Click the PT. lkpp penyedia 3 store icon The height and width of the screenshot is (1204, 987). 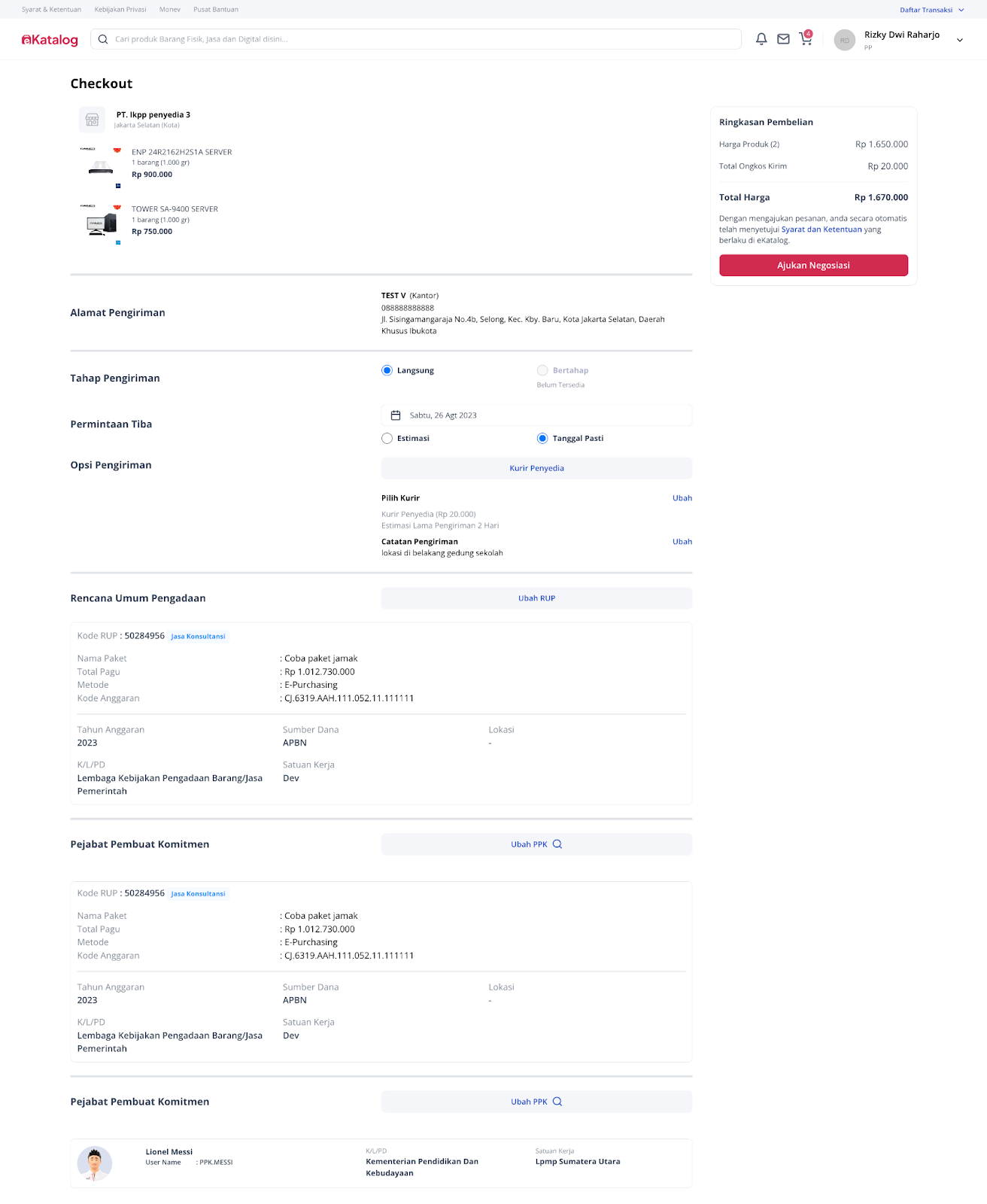(x=93, y=119)
